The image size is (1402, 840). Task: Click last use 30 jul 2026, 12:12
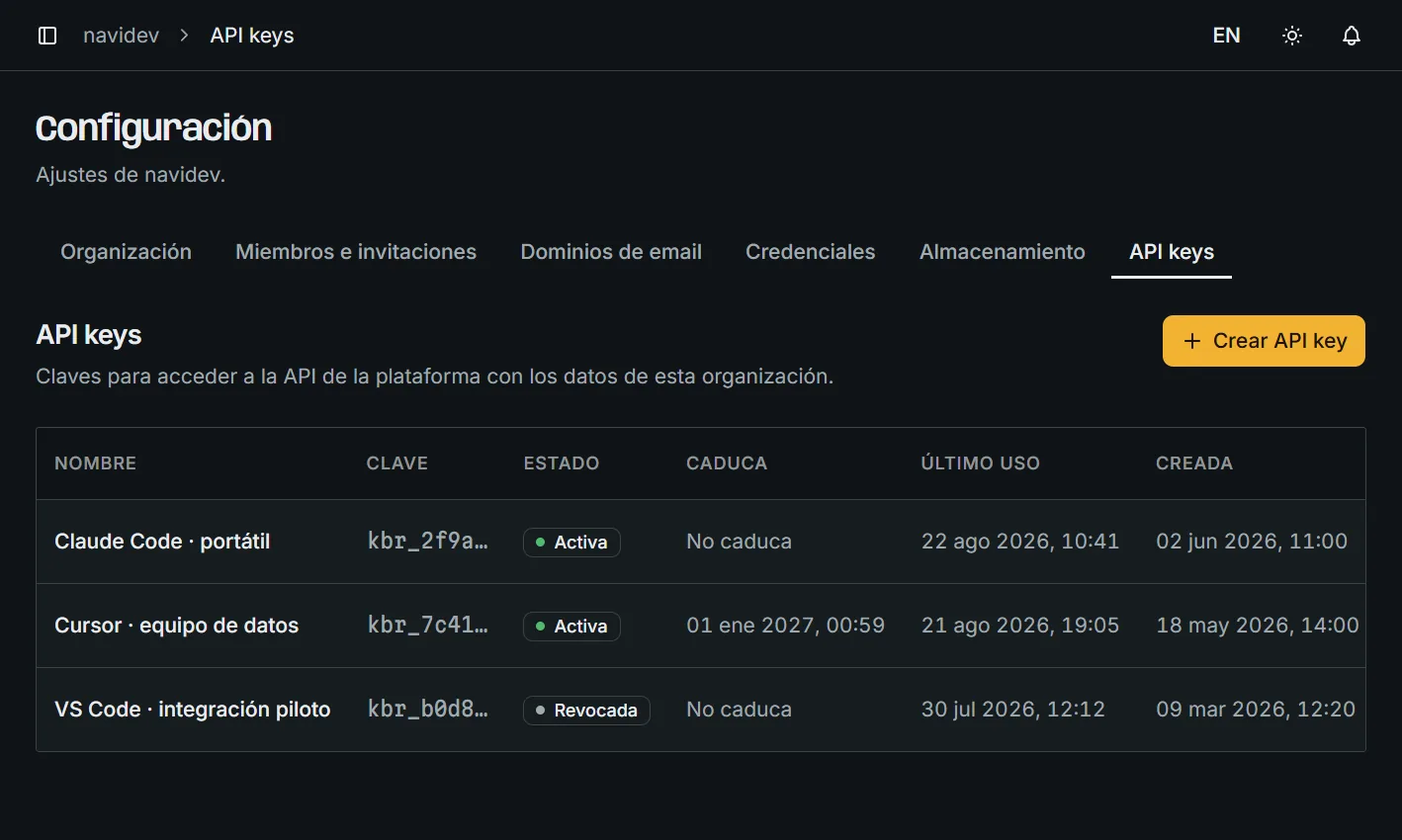click(x=1013, y=710)
